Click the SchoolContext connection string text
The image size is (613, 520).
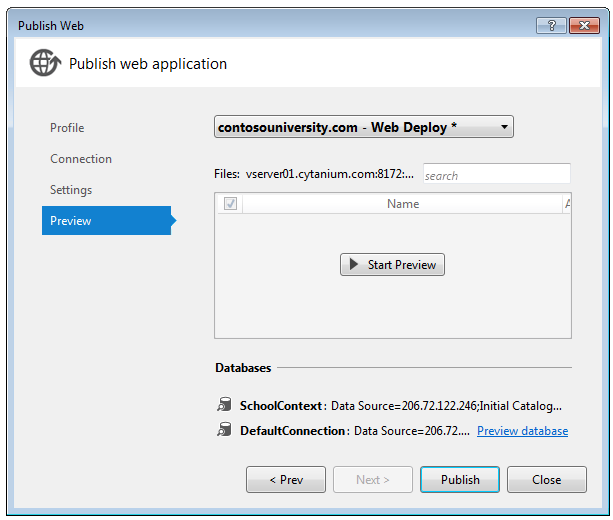(x=446, y=406)
